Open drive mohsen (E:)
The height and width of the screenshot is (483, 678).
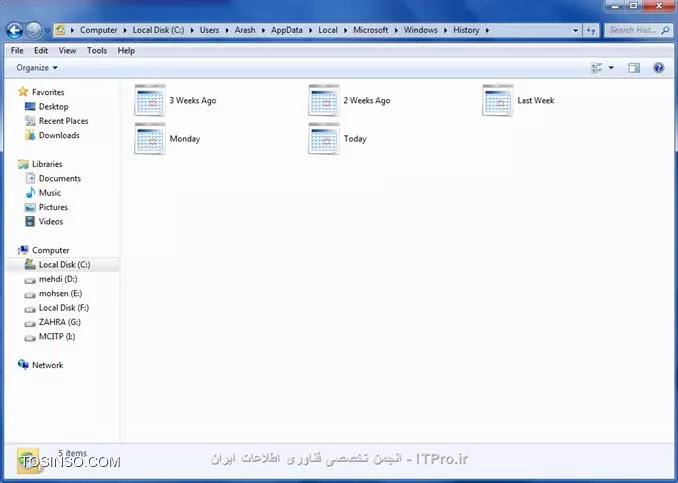(53, 294)
